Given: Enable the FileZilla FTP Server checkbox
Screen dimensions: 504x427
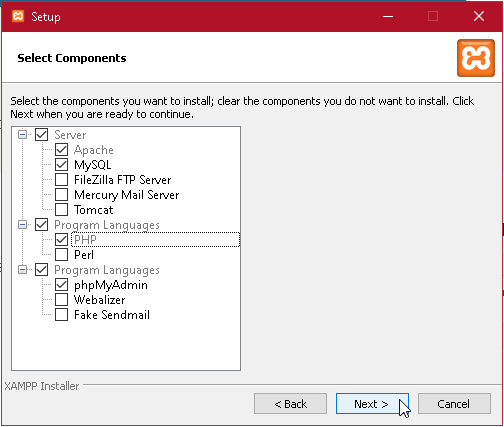Looking at the screenshot, I should (62, 180).
